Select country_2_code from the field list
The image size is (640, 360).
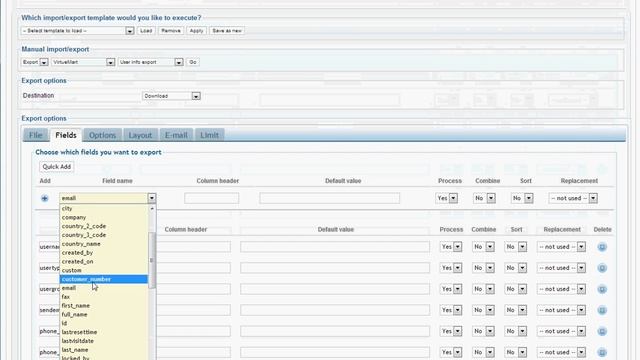(x=104, y=226)
